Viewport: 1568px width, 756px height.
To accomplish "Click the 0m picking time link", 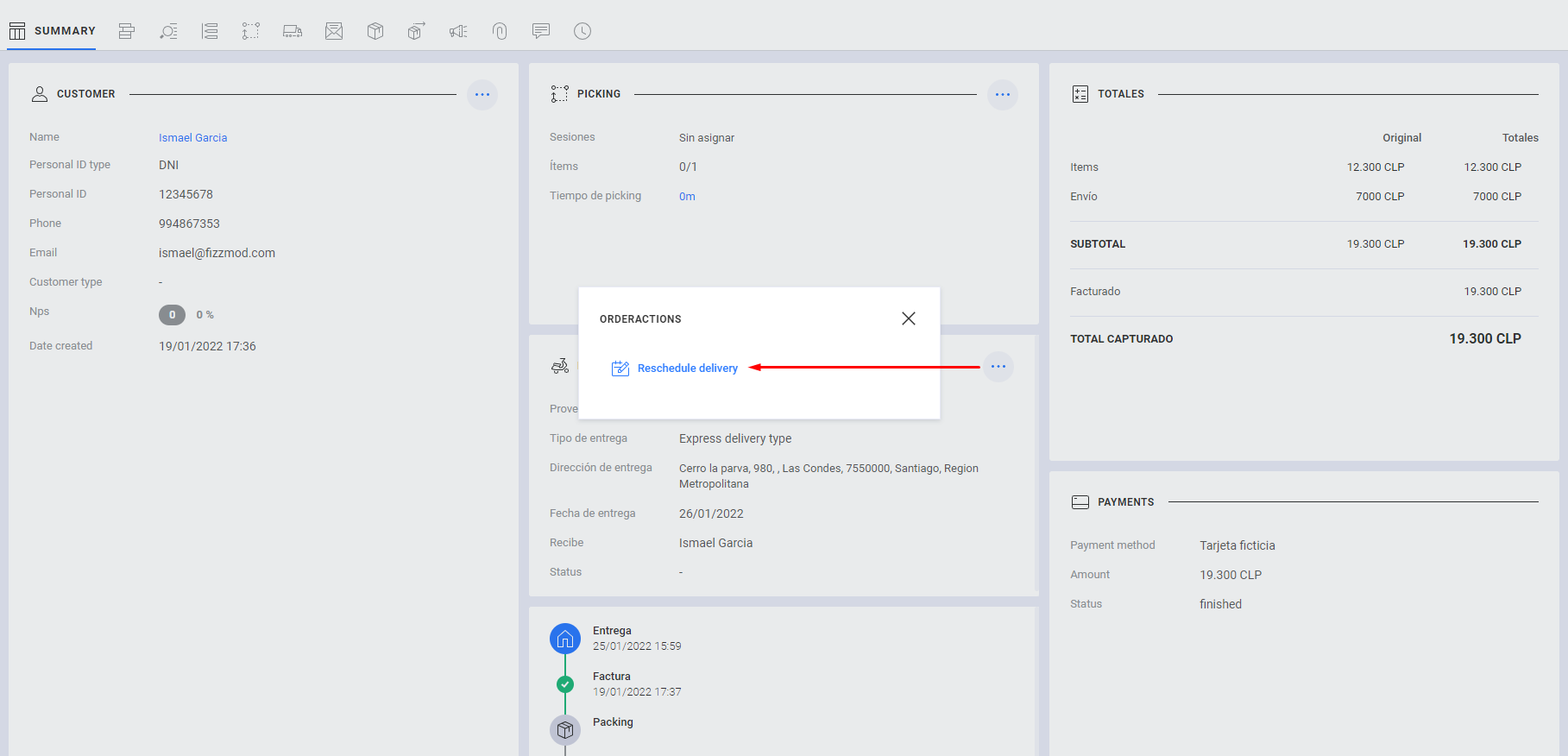I will (687, 197).
